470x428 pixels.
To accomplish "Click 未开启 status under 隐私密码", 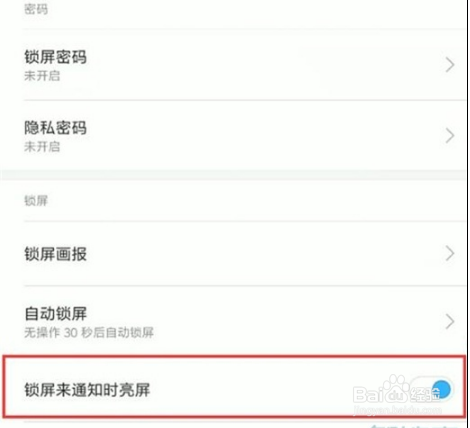I will point(42,147).
